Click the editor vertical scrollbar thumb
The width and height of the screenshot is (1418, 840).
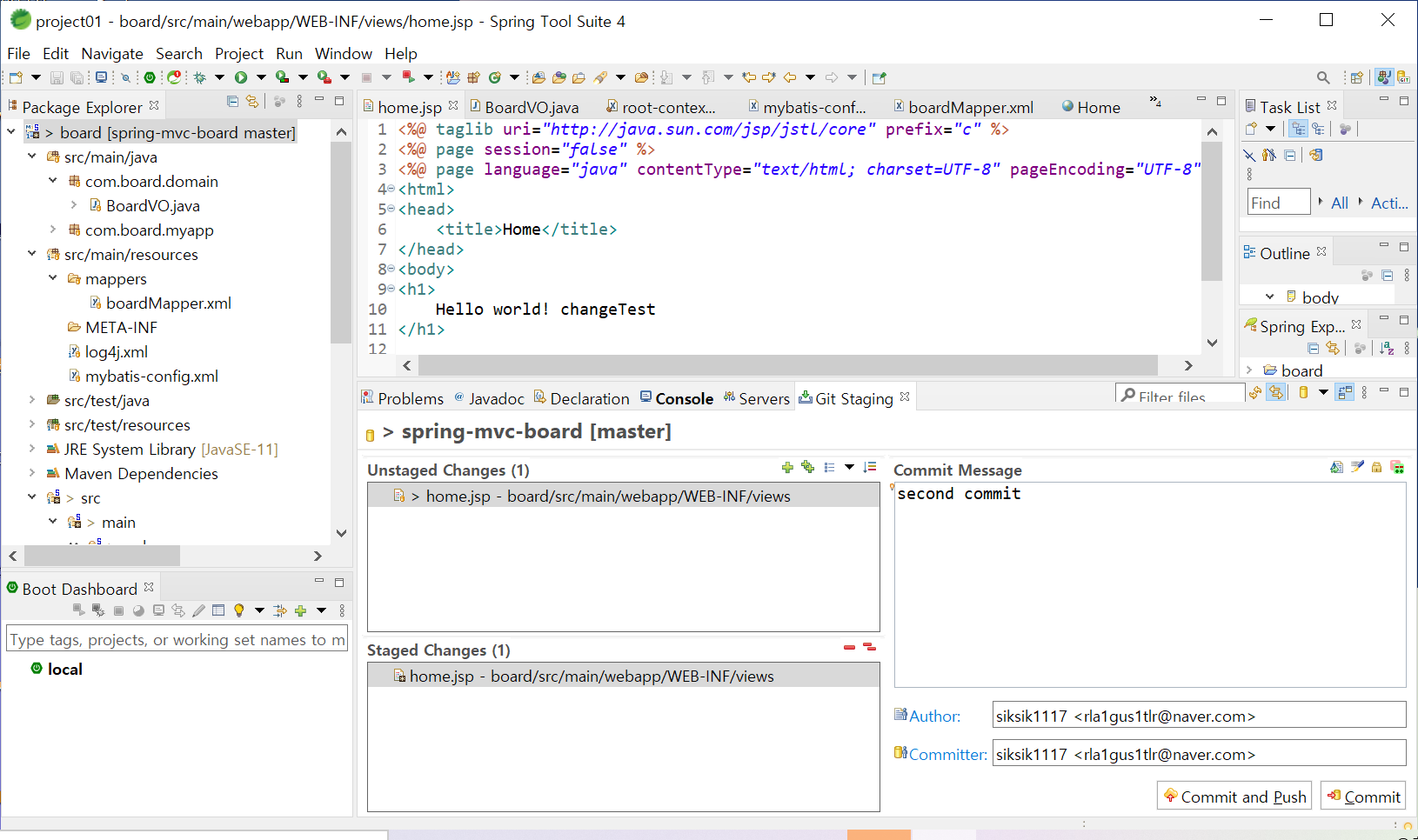click(x=1212, y=211)
